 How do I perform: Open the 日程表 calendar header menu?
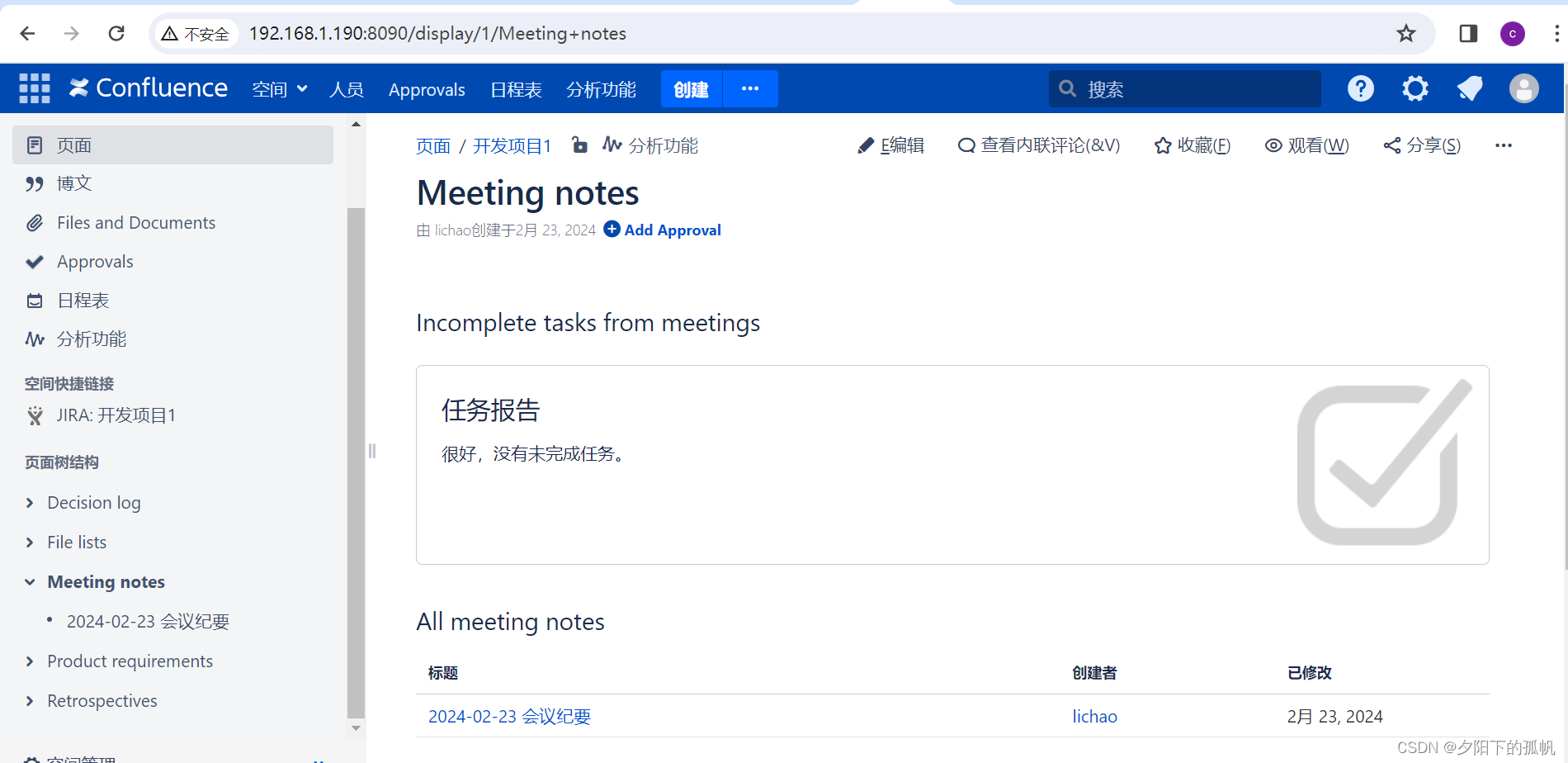point(516,89)
